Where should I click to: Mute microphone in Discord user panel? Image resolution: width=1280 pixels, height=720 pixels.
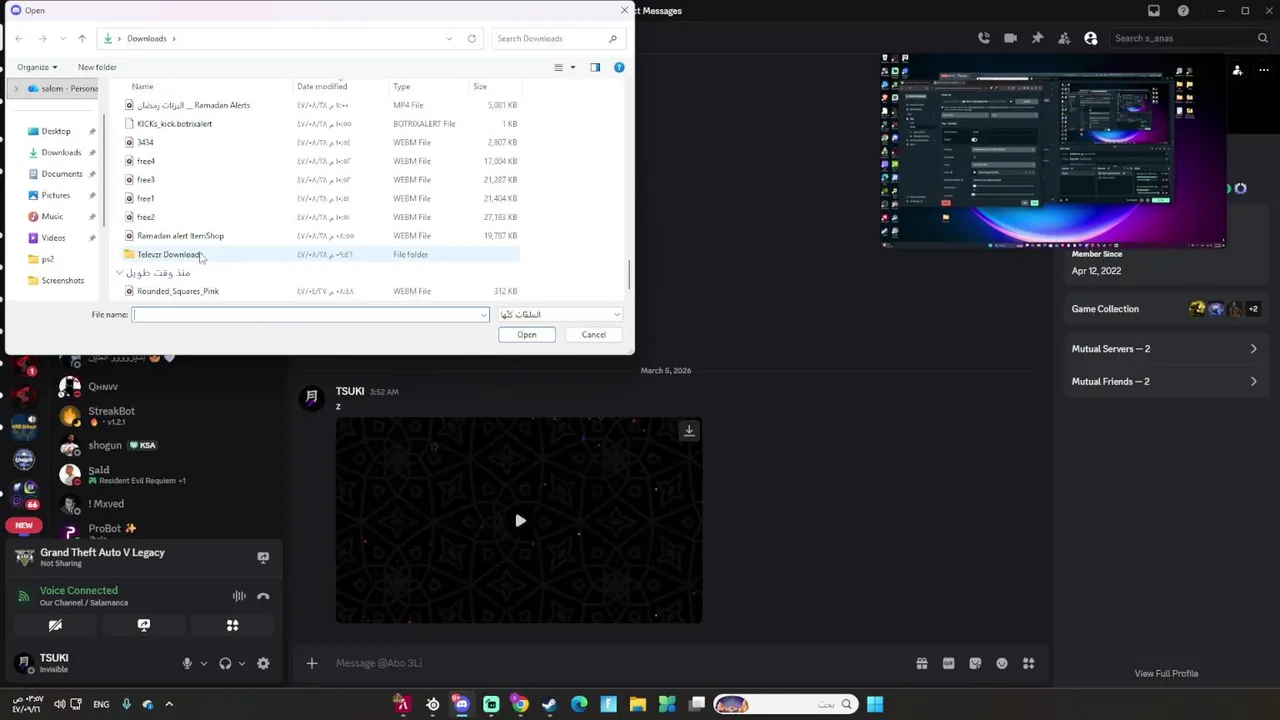186,663
